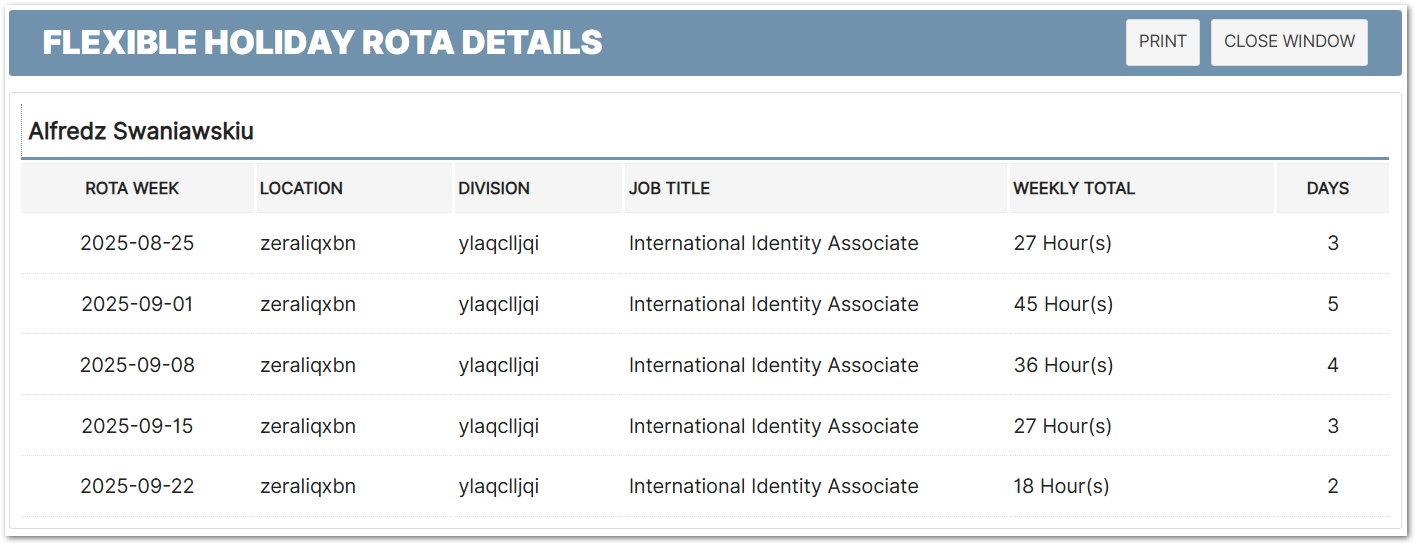The width and height of the screenshot is (1418, 545).
Task: Click the 45 Hour(s) weekly total cell
Action: (1063, 304)
